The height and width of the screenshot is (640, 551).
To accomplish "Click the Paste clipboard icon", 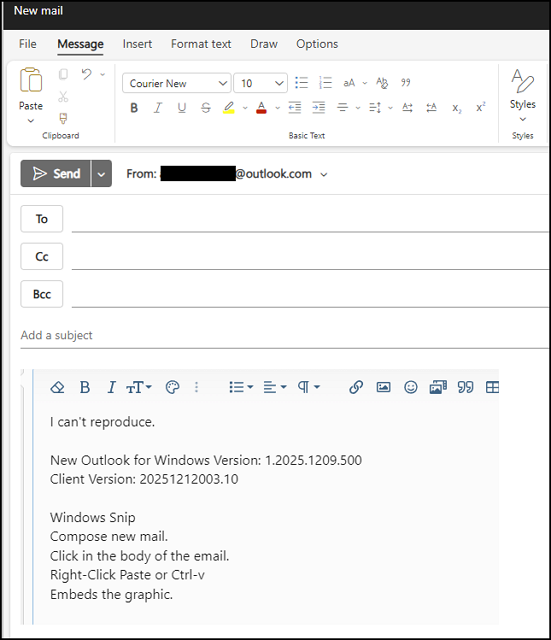I will (x=31, y=80).
